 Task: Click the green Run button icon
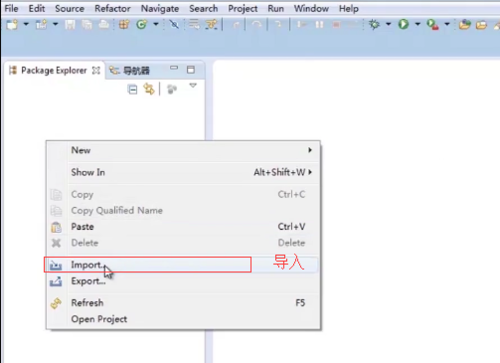[403, 24]
